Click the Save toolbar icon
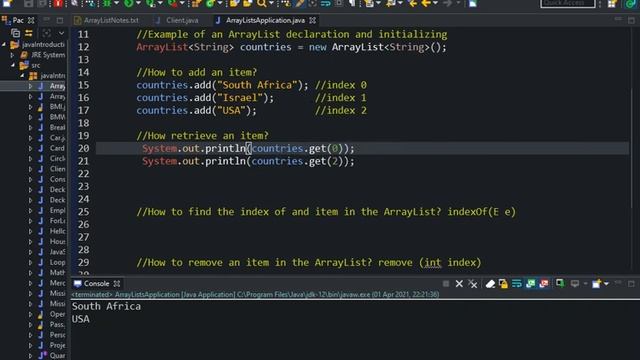Image resolution: width=640 pixels, height=360 pixels. tap(28, 4)
